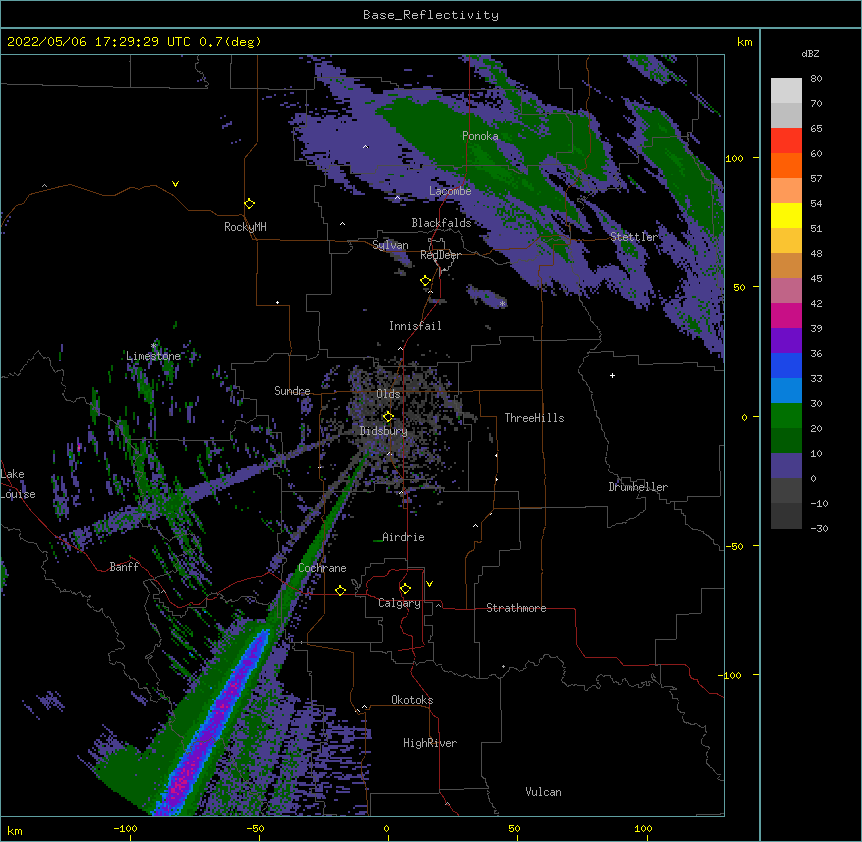Click the Banff town label
862x842 pixels.
pos(124,567)
